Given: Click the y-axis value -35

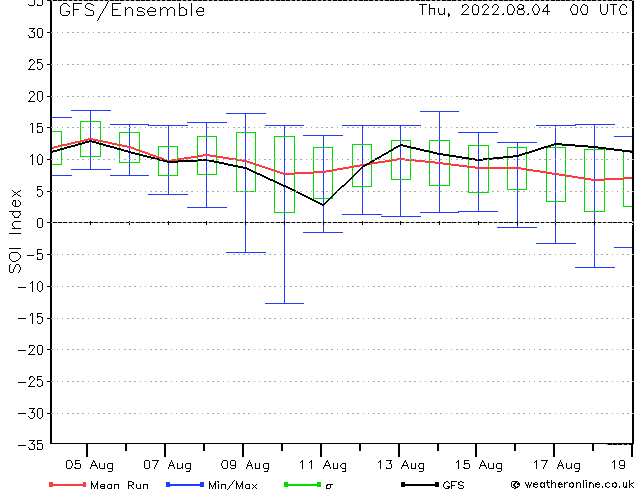Looking at the screenshot, I should pyautogui.click(x=31, y=445).
